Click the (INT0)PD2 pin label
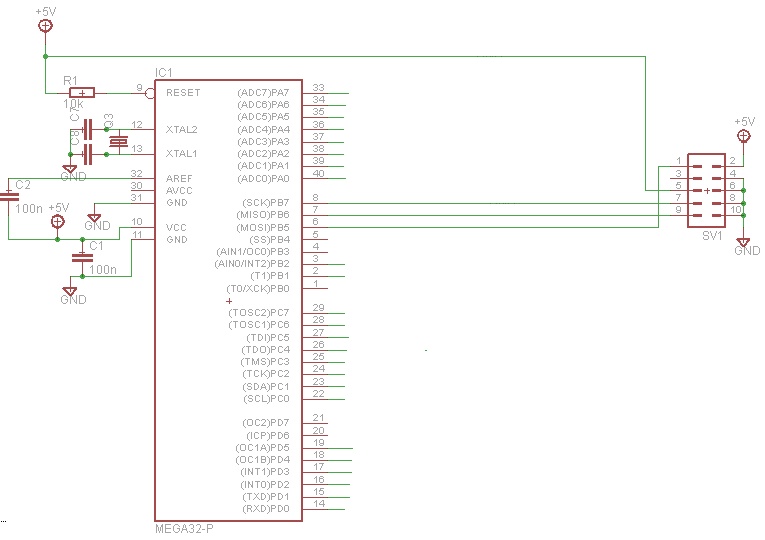The height and width of the screenshot is (540, 765). 265,485
